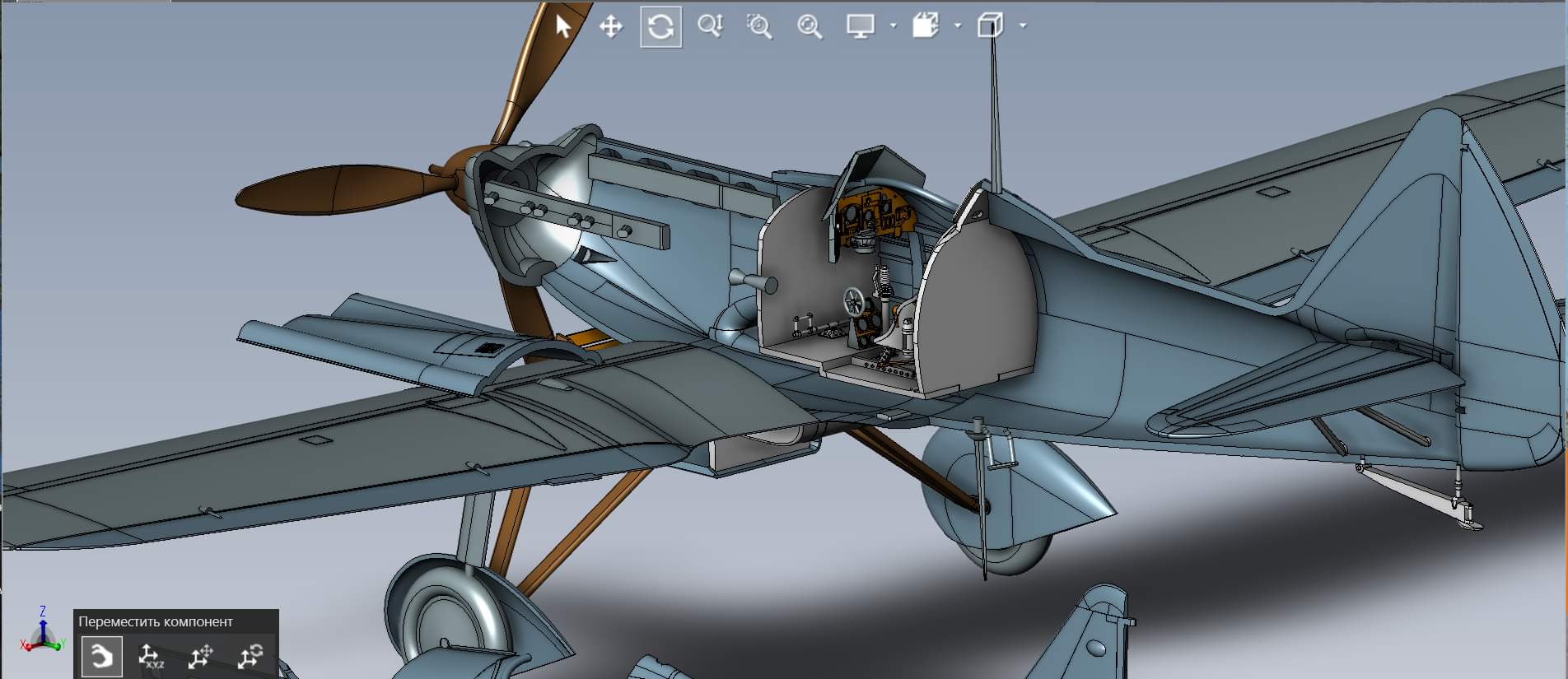Click the Zoom to fit magnifier
The height and width of the screenshot is (679, 1568).
[810, 26]
